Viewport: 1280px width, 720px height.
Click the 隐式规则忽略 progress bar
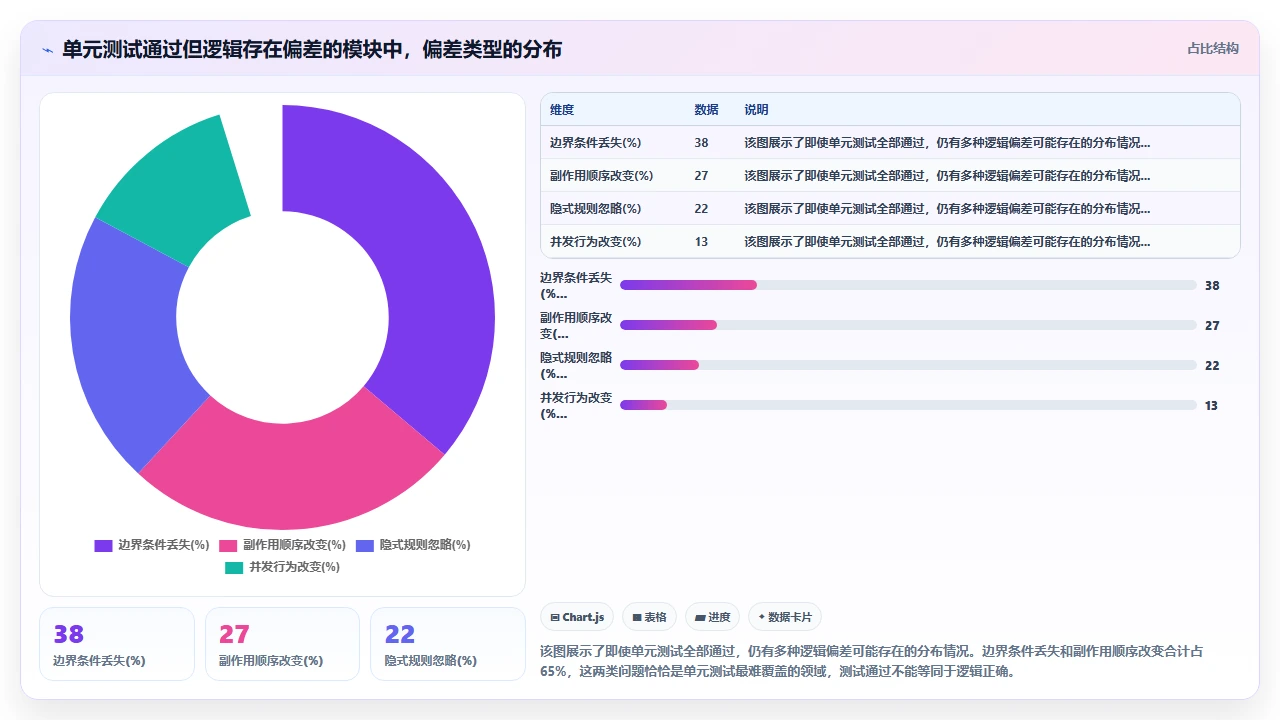(x=908, y=365)
